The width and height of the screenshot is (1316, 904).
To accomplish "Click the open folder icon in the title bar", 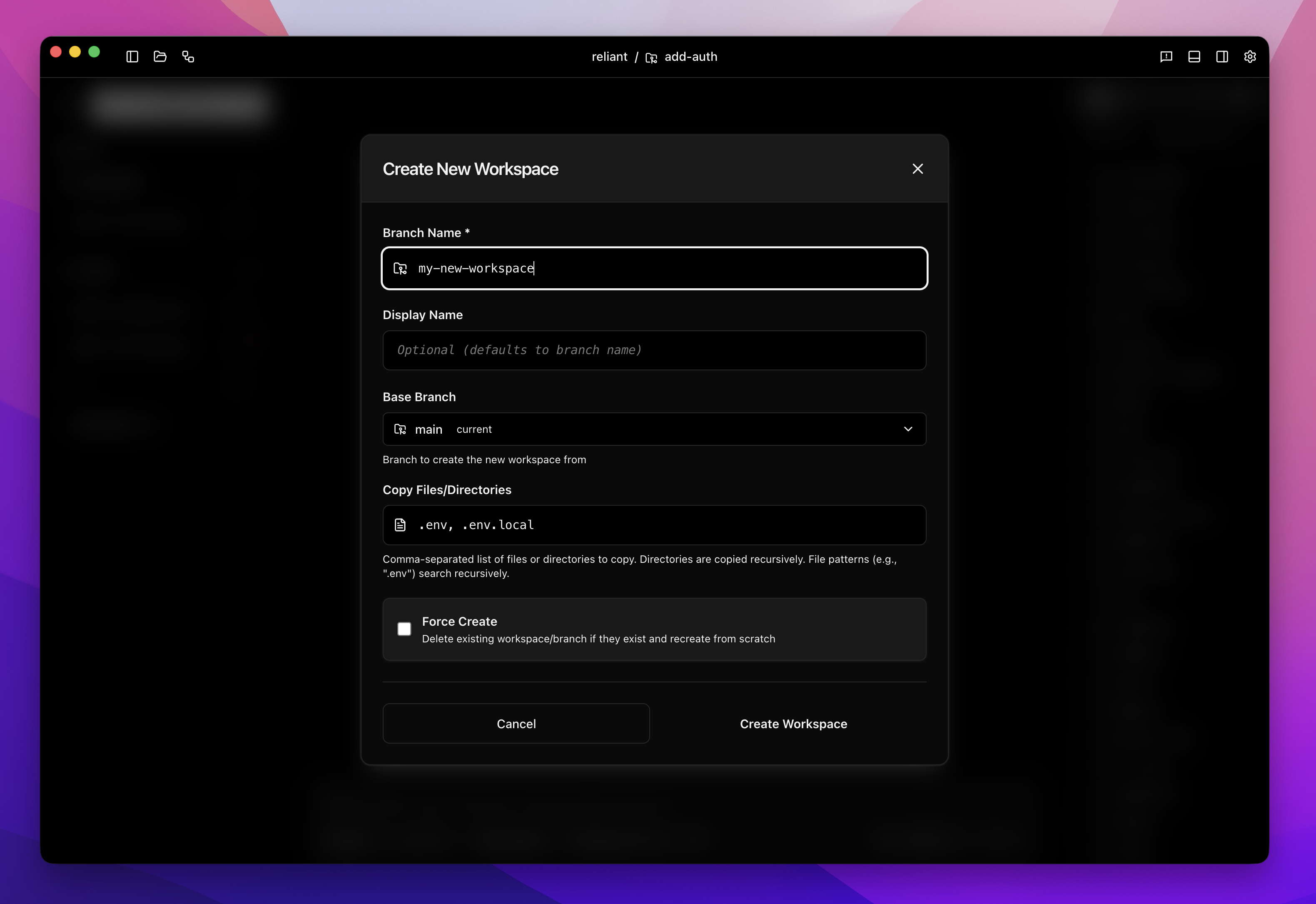I will coord(160,57).
